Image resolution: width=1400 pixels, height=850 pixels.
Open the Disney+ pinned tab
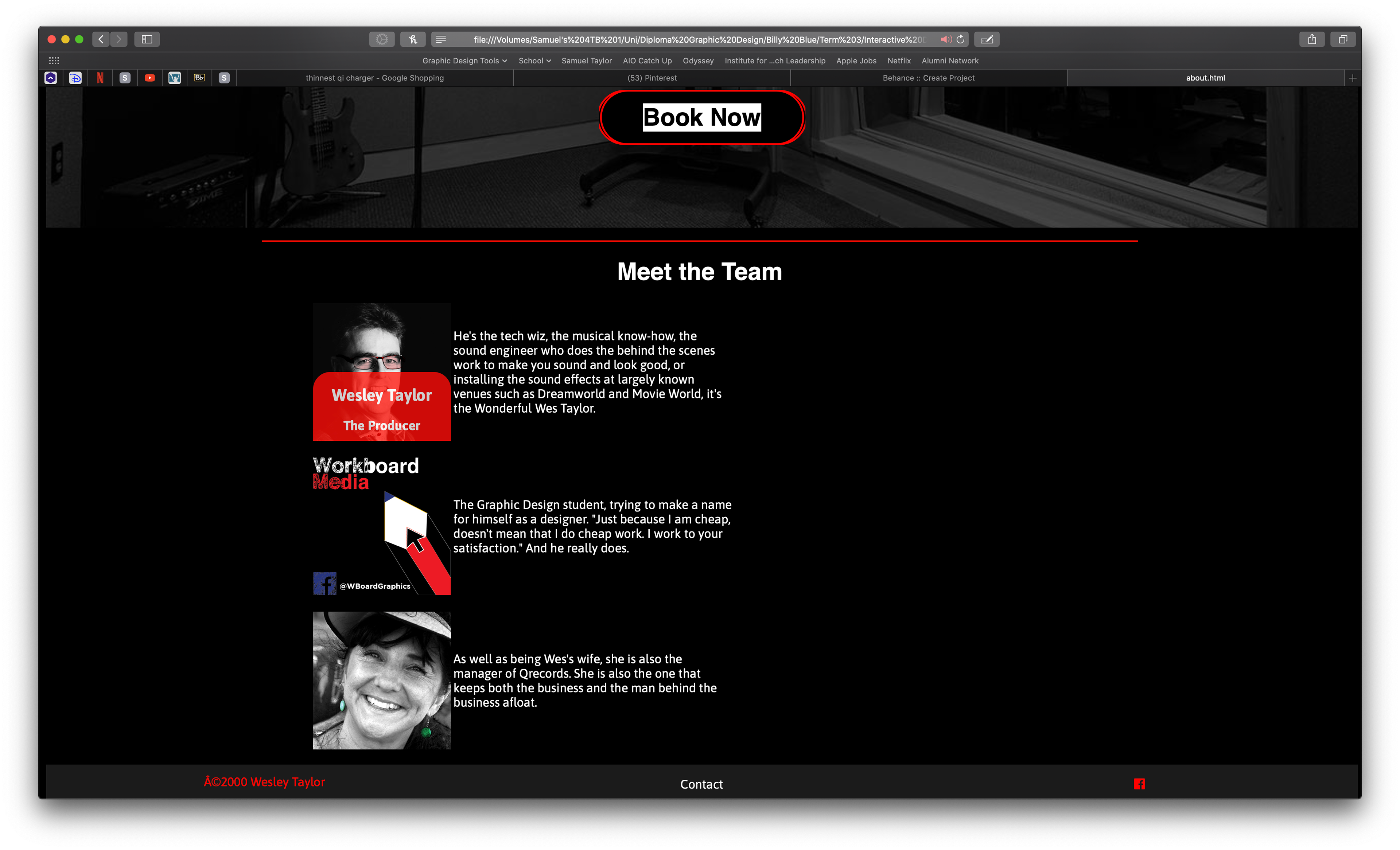click(75, 78)
